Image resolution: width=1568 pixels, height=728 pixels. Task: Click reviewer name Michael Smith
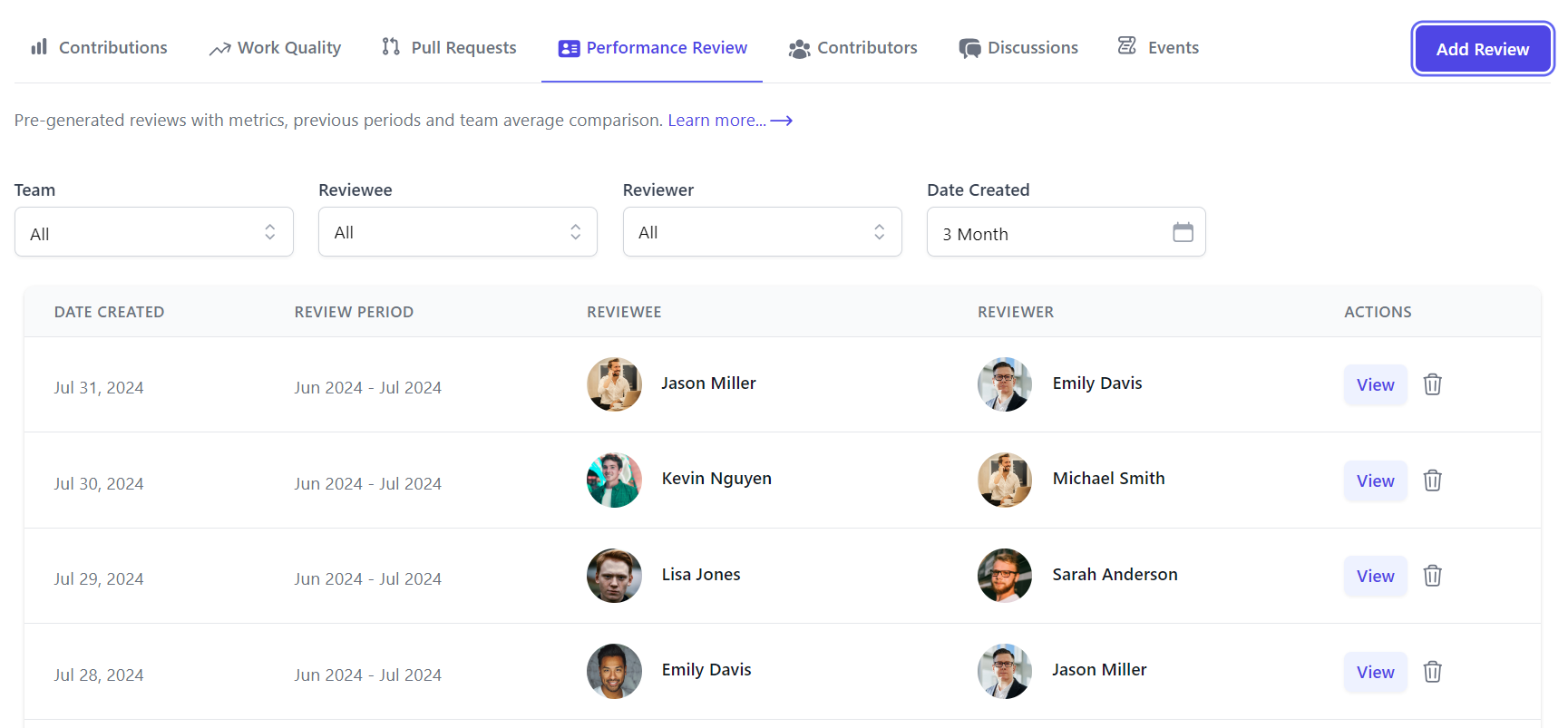click(1108, 478)
